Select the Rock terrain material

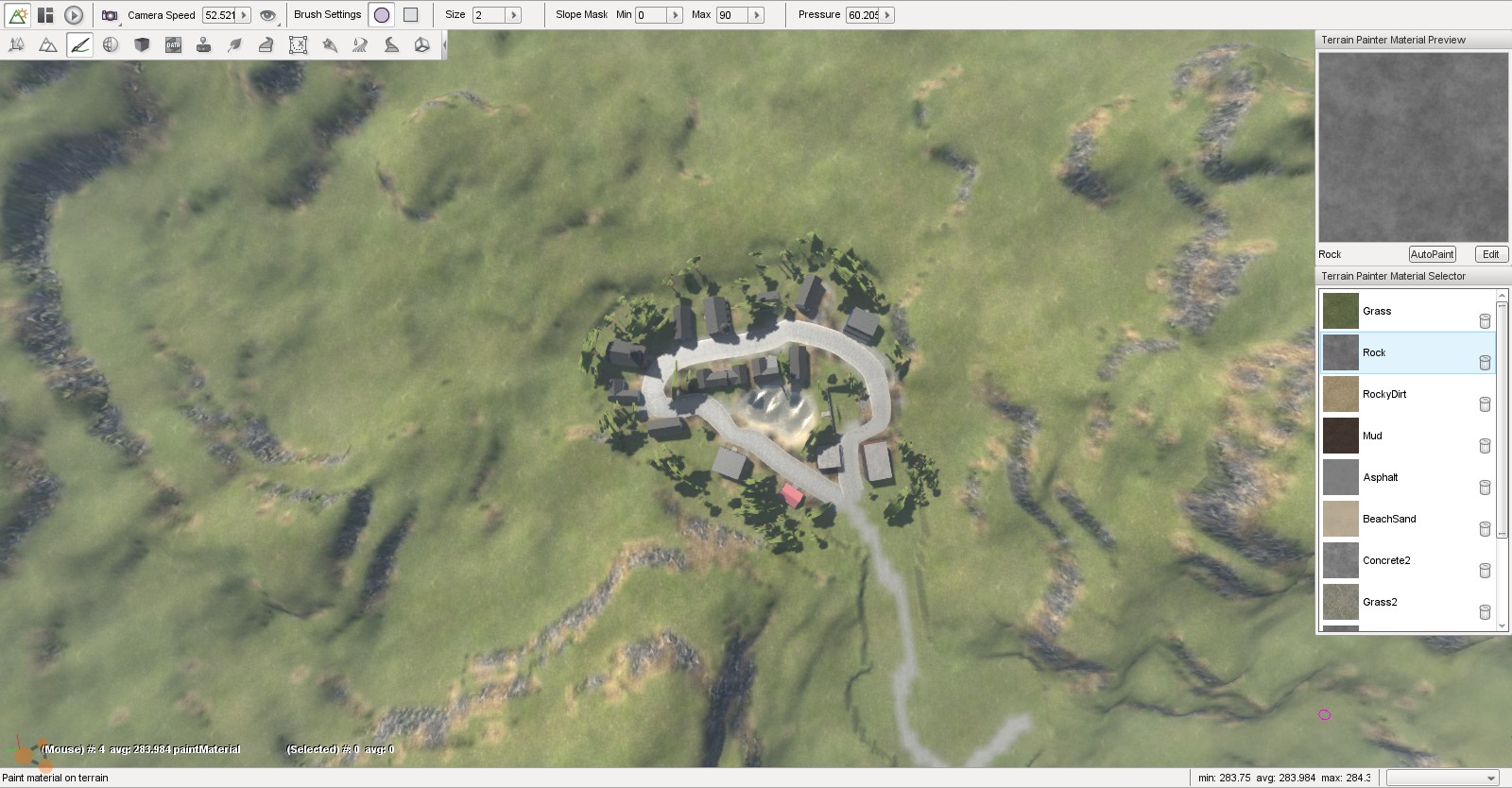(1407, 352)
